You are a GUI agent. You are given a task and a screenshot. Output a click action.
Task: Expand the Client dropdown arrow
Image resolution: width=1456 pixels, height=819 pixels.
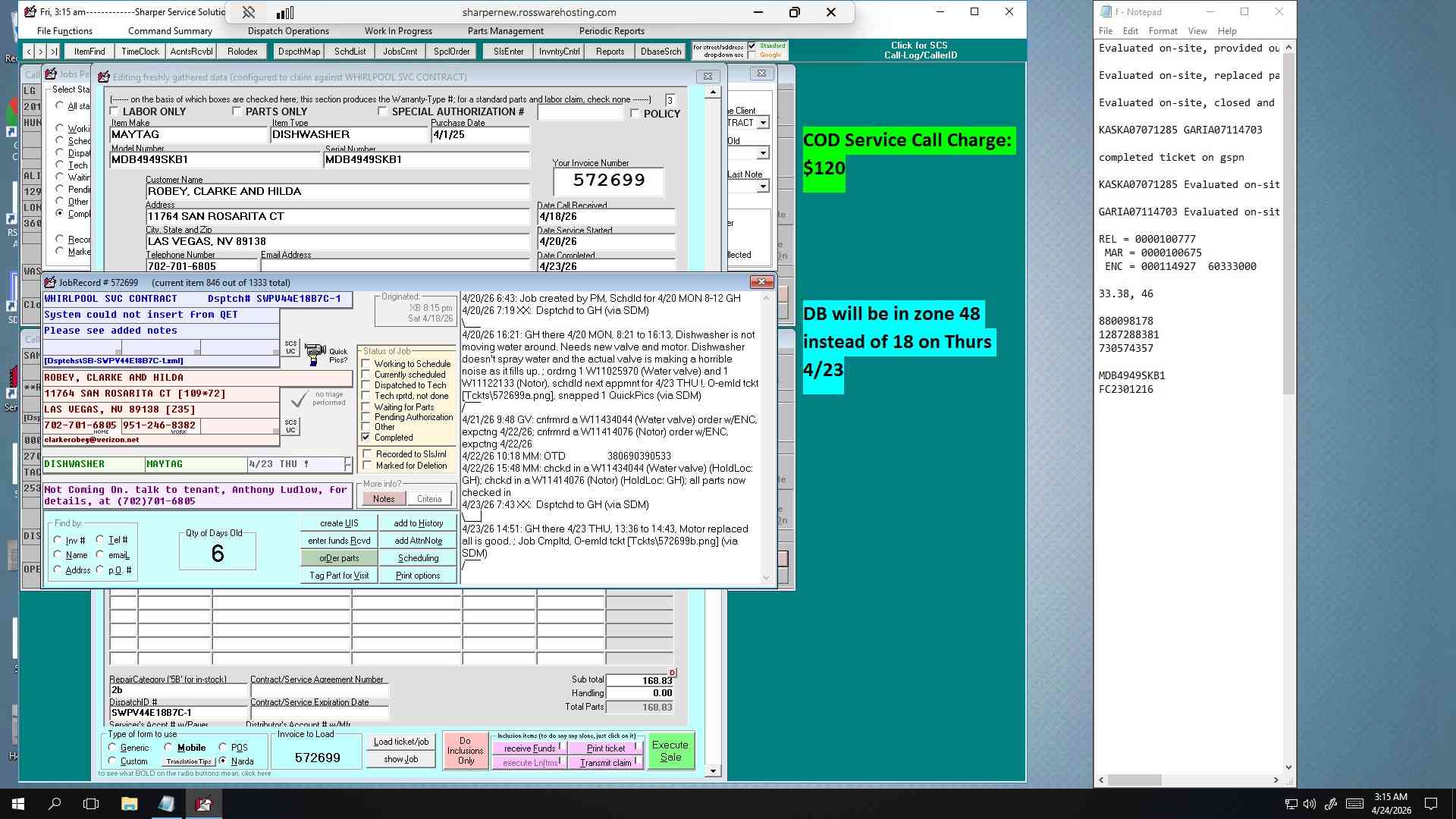(763, 123)
